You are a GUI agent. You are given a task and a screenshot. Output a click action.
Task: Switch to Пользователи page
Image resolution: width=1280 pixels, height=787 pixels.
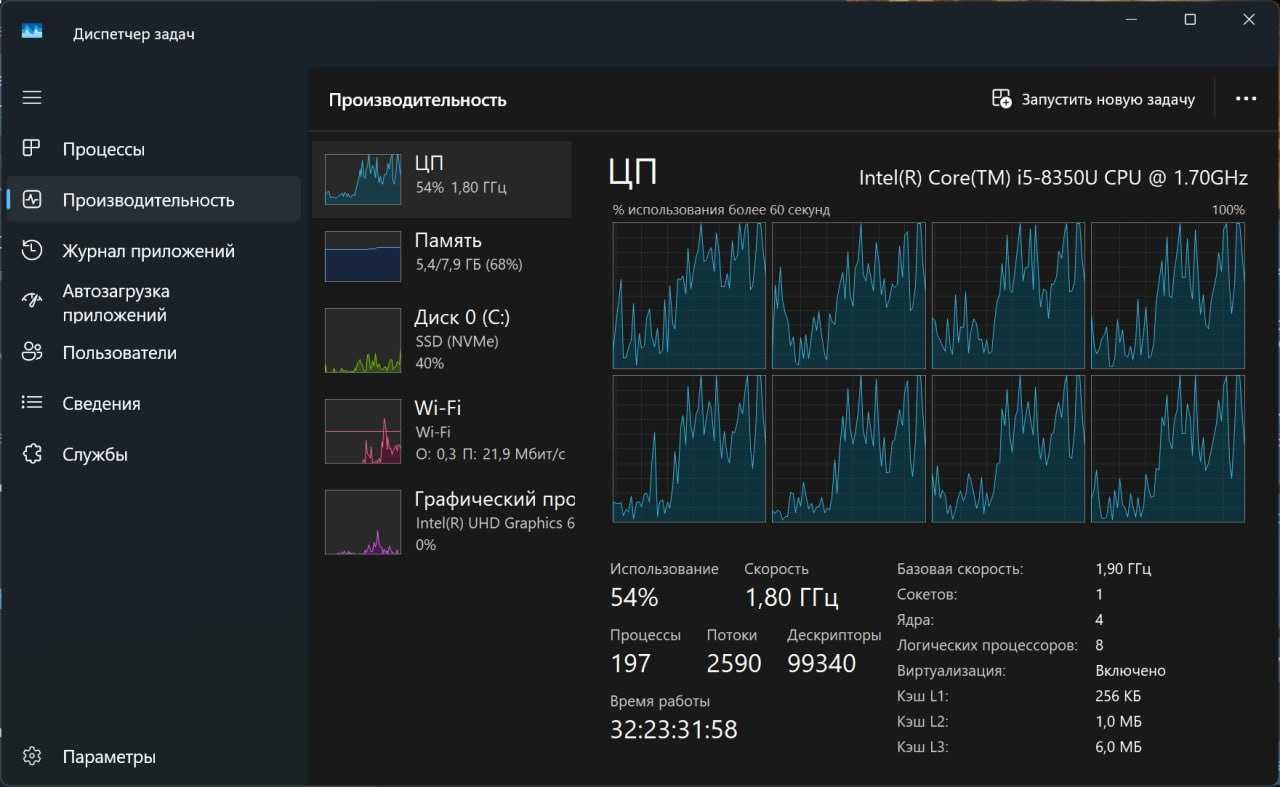pyautogui.click(x=153, y=352)
